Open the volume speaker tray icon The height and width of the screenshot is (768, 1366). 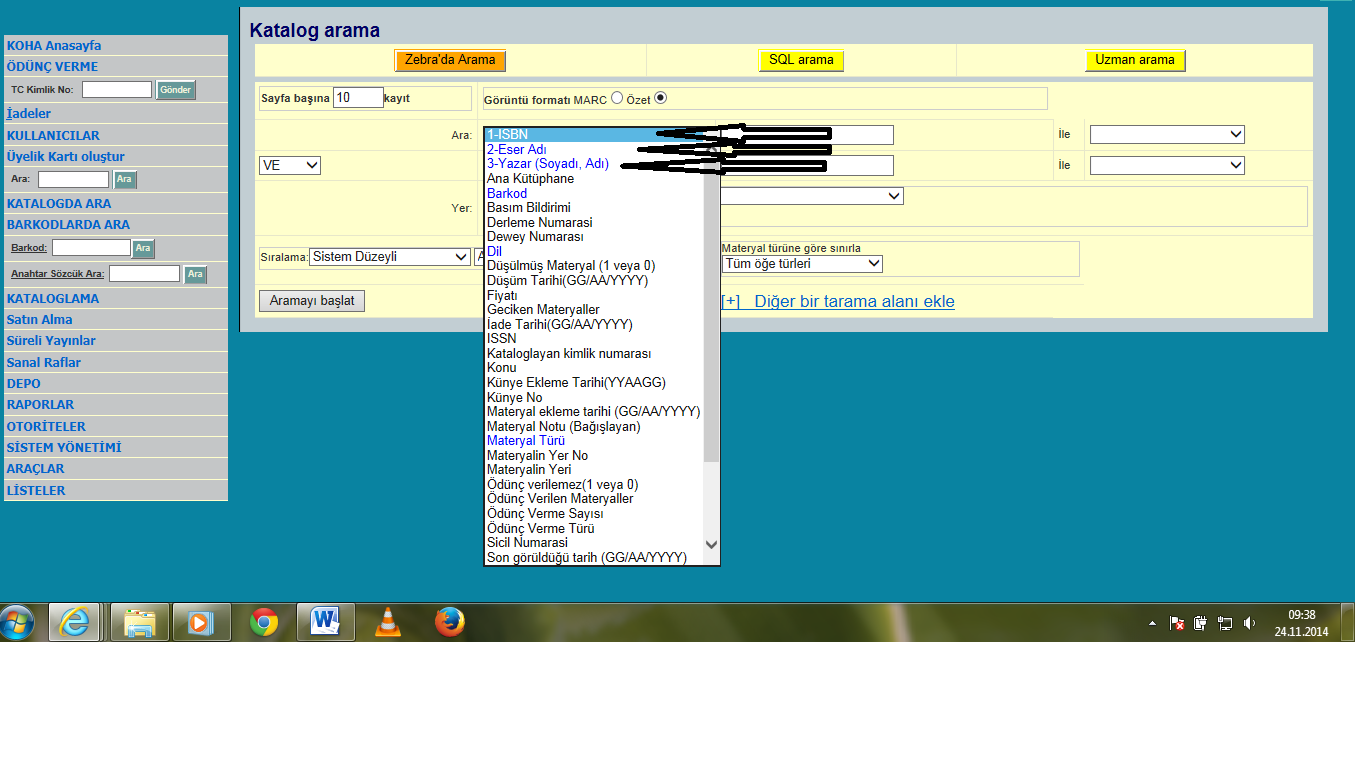[x=1249, y=623]
